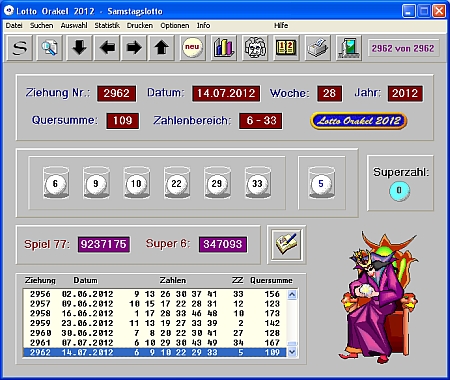Click the Quersumme column header in list
This screenshot has width=450, height=380.
pyautogui.click(x=271, y=280)
